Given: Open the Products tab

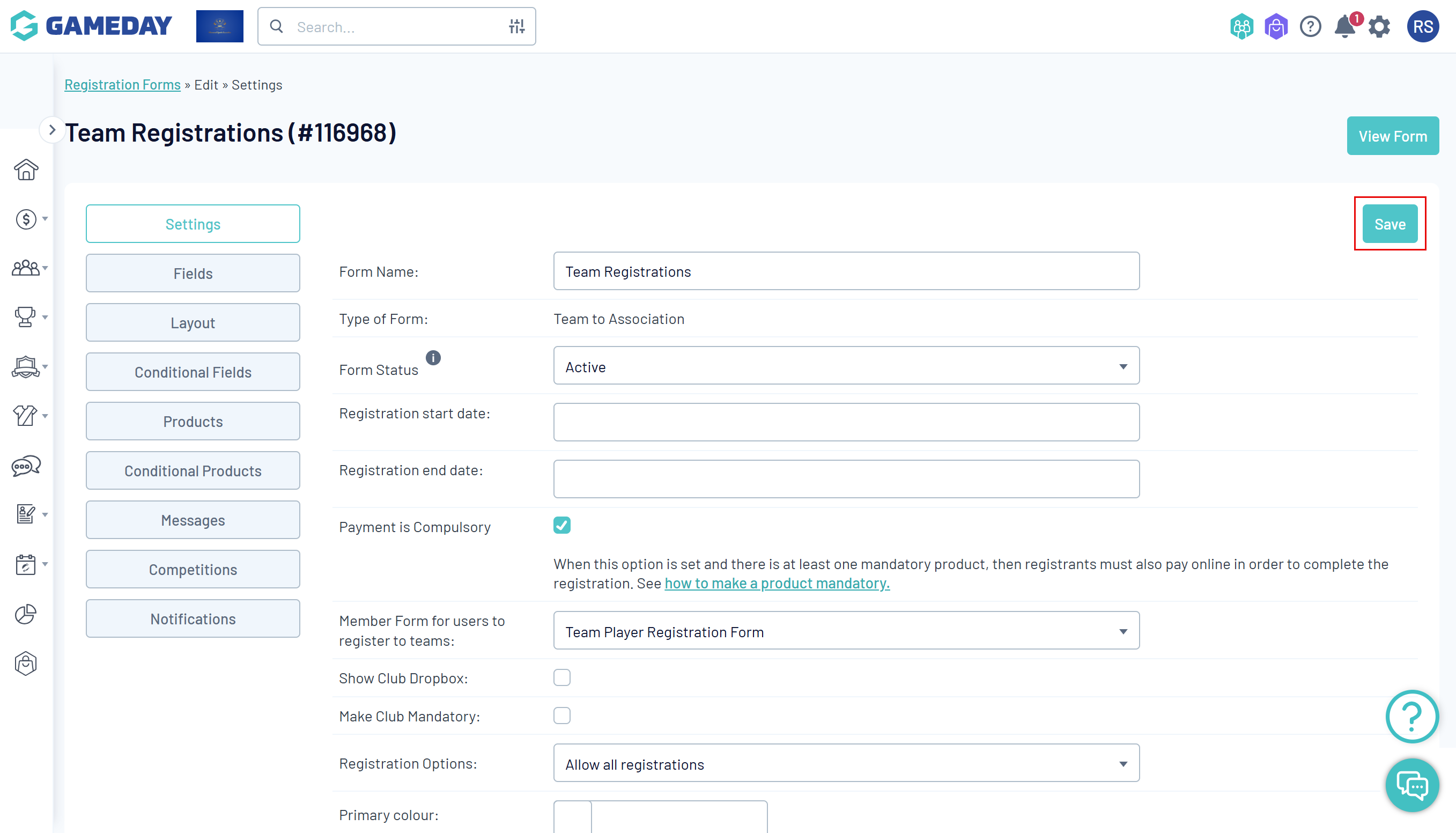Looking at the screenshot, I should coord(193,421).
